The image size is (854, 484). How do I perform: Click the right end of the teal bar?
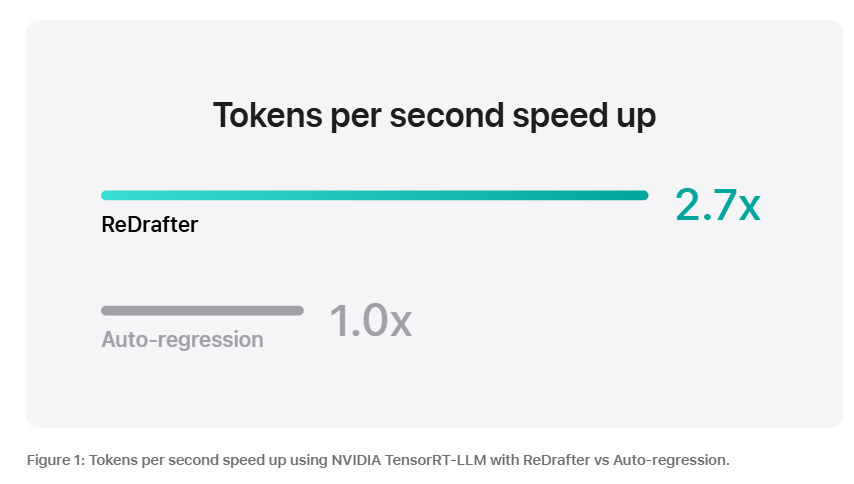tap(643, 195)
